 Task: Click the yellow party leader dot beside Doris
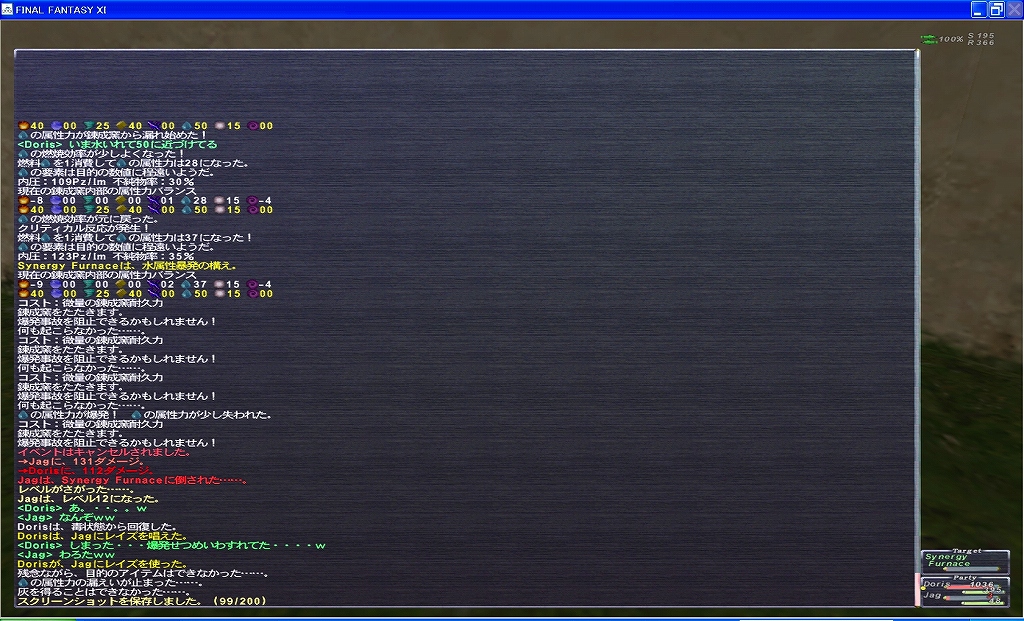[x=923, y=589]
